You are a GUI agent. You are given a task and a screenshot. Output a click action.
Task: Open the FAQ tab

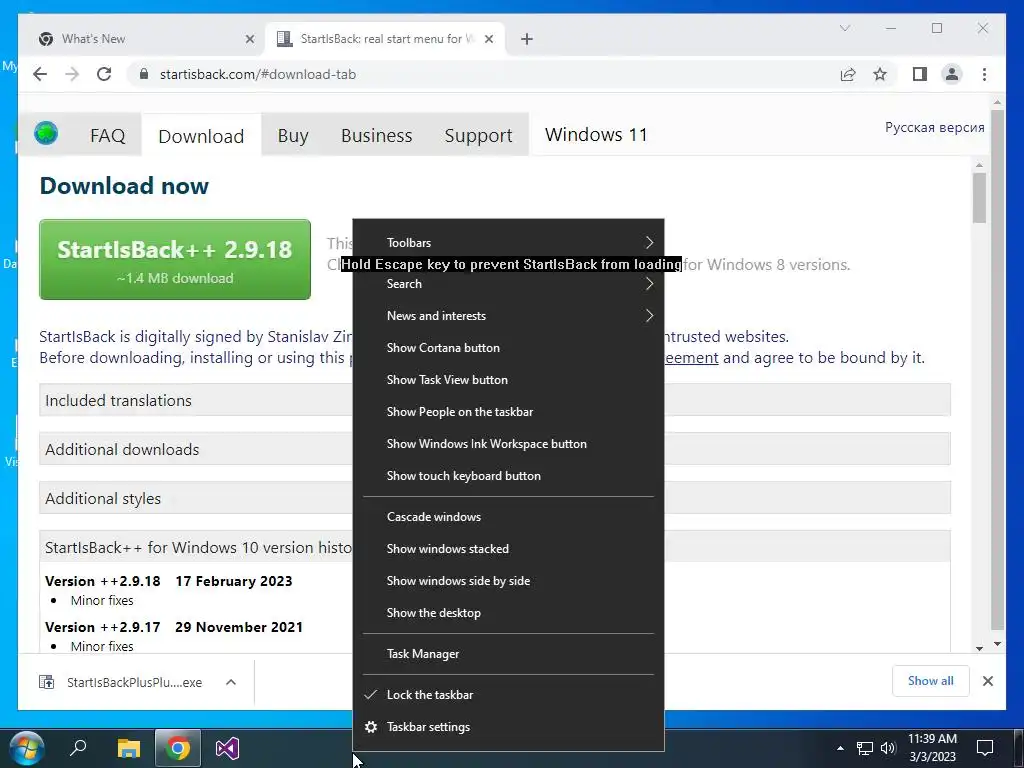coord(108,136)
